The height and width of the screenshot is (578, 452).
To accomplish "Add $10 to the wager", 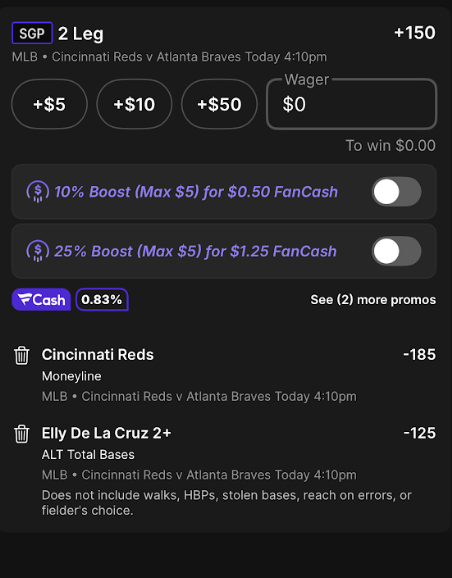I will pyautogui.click(x=134, y=104).
